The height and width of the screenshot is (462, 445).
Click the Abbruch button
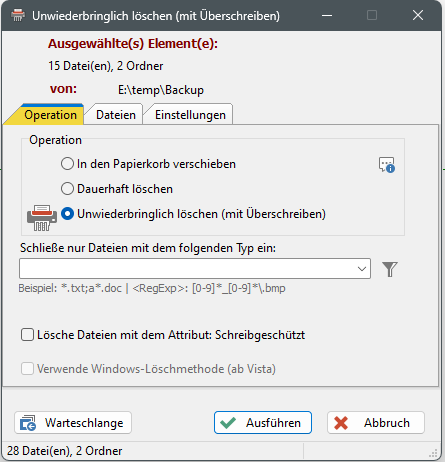point(376,423)
